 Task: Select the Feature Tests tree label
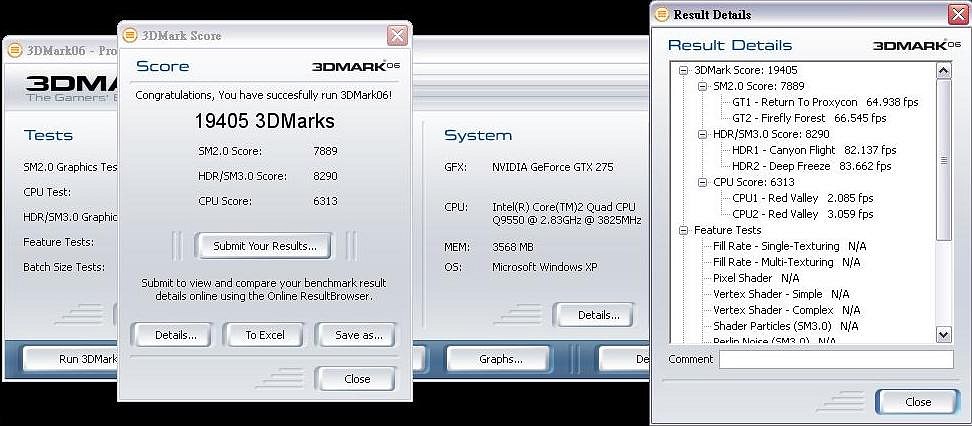(727, 230)
